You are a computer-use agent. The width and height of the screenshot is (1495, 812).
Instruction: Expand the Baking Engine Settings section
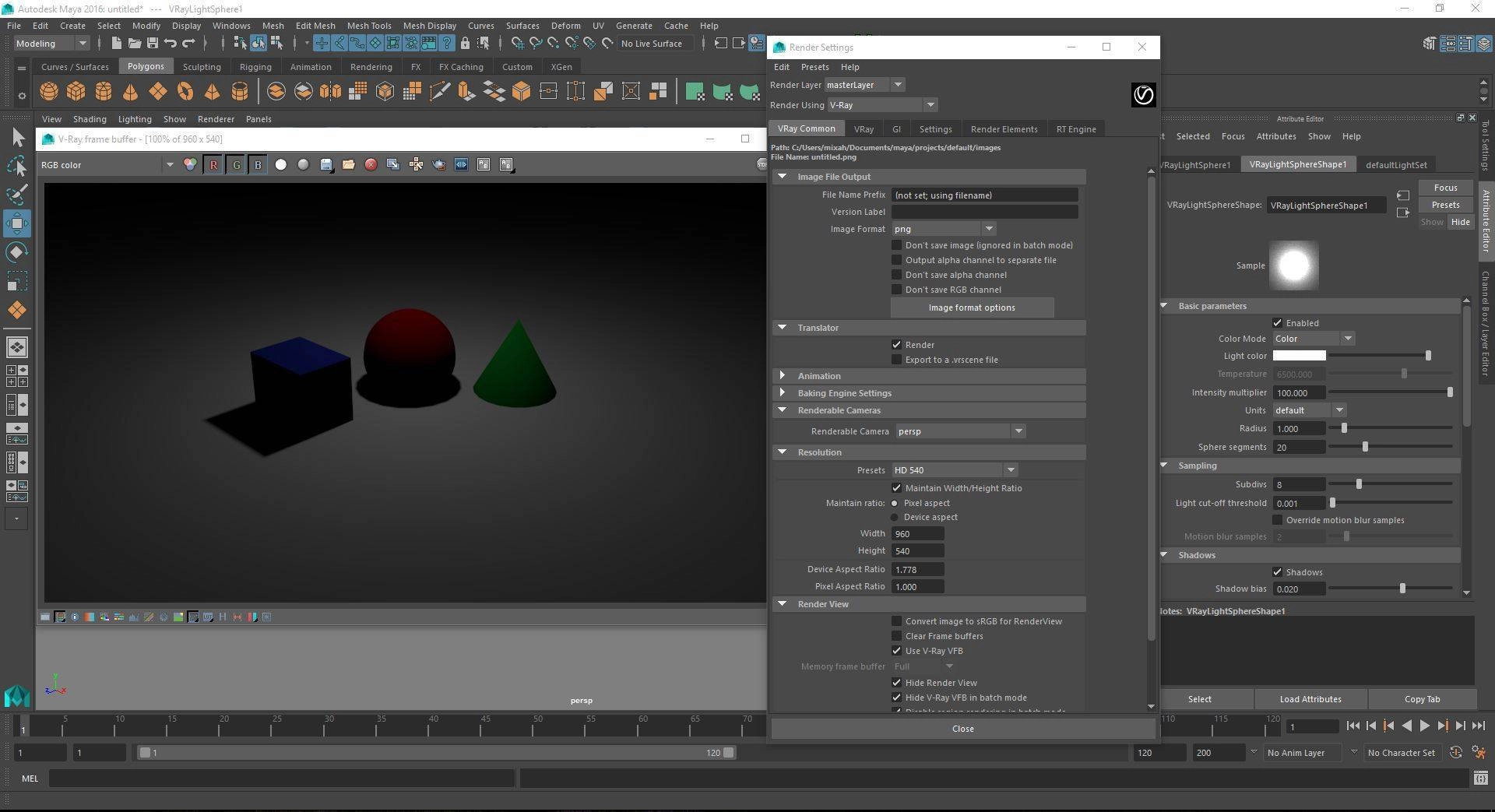[782, 393]
